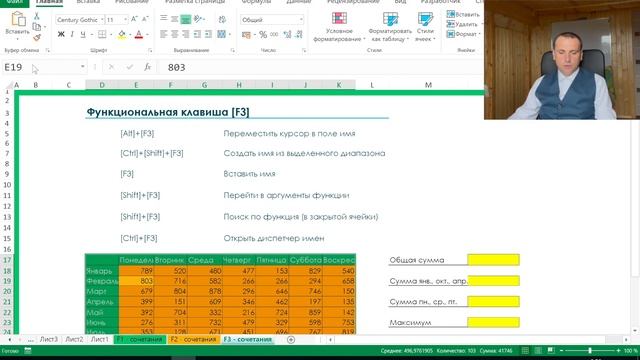
Task: Open Format as Table (Форматировать как таблицу)
Action: pyautogui.click(x=390, y=27)
